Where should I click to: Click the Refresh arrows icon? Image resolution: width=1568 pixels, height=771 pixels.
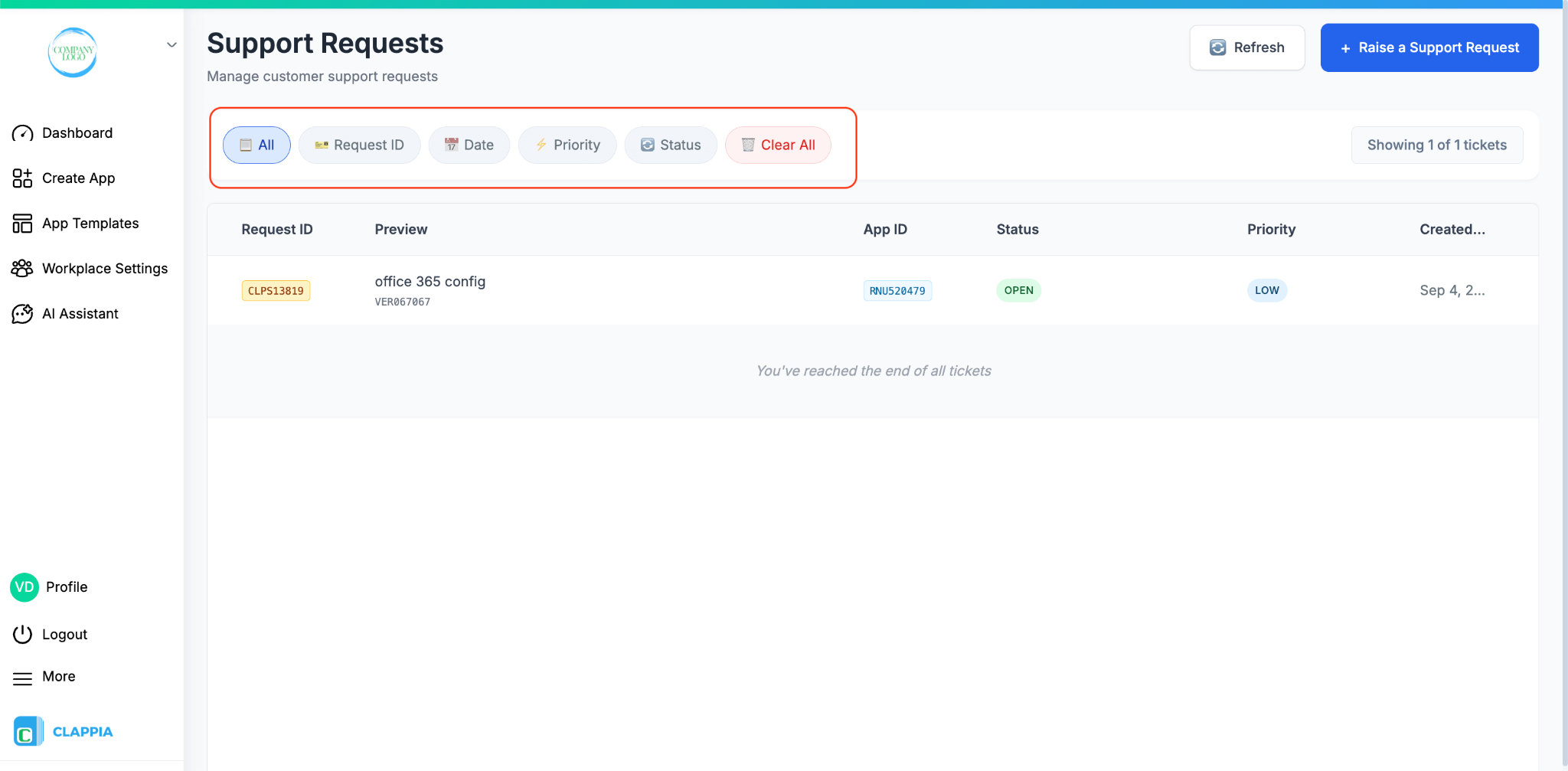1217,47
